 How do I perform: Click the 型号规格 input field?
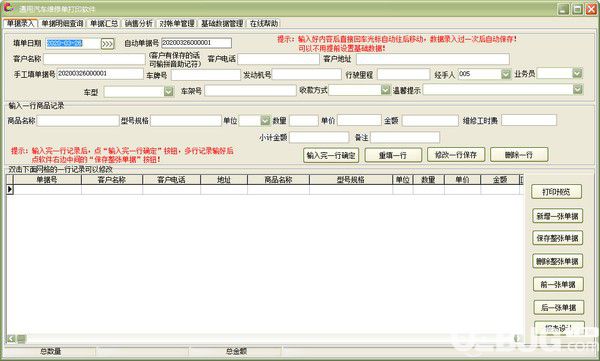pyautogui.click(x=186, y=121)
